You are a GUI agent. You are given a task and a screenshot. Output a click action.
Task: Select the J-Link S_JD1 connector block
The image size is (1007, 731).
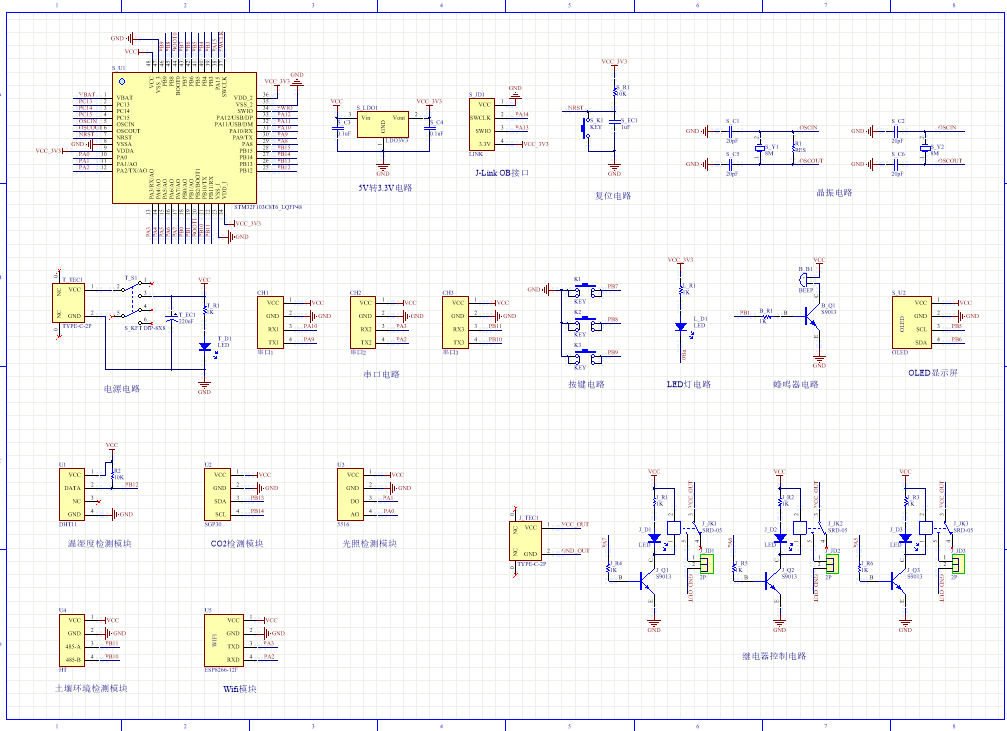(482, 123)
